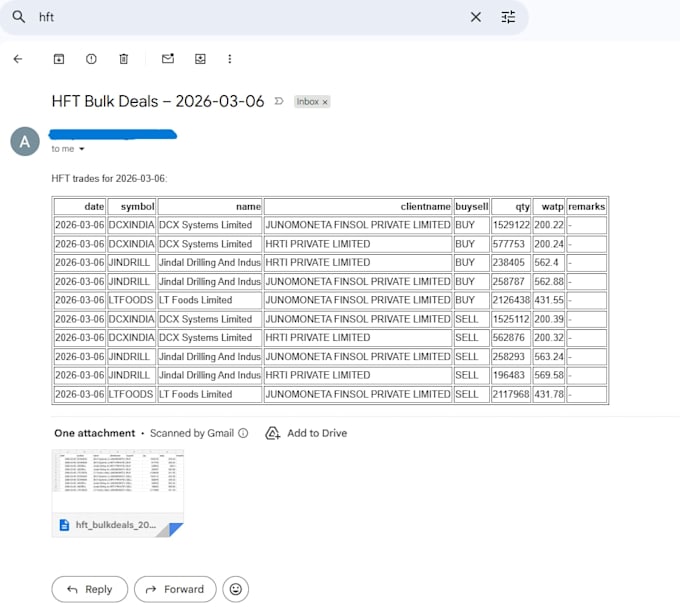Image resolution: width=680 pixels, height=612 pixels.
Task: Click the qty cell 258787
Action: (x=511, y=281)
